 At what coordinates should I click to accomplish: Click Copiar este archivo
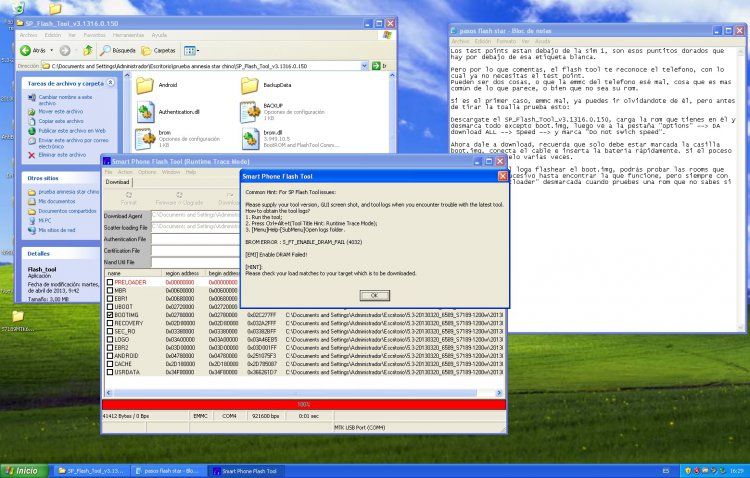coord(55,121)
